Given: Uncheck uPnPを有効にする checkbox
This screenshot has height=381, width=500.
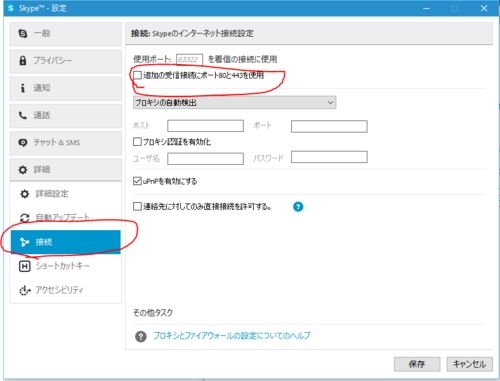Looking at the screenshot, I should [137, 181].
